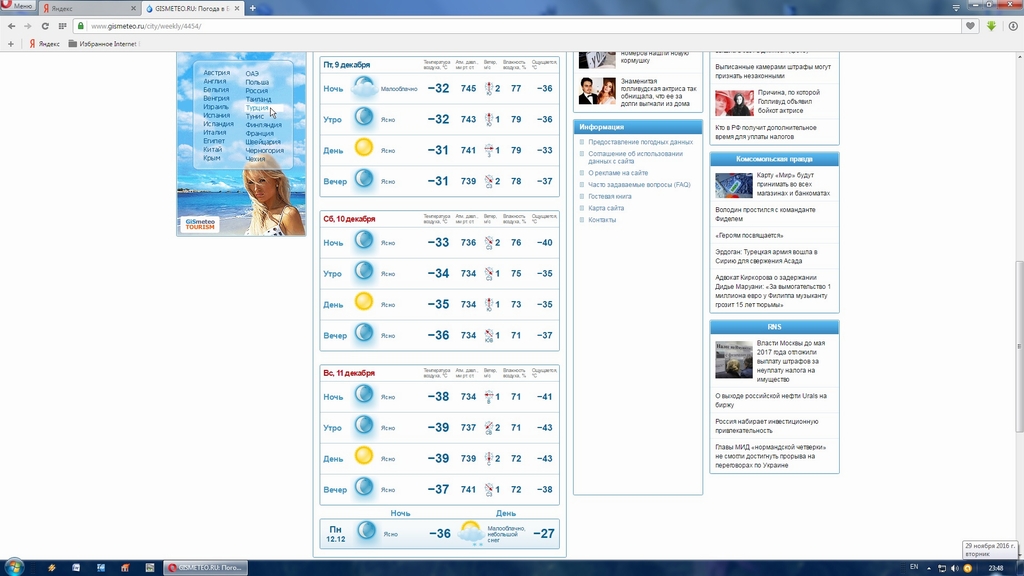
Task: Open the Избранное Internet bookmarks folder
Action: coord(103,44)
